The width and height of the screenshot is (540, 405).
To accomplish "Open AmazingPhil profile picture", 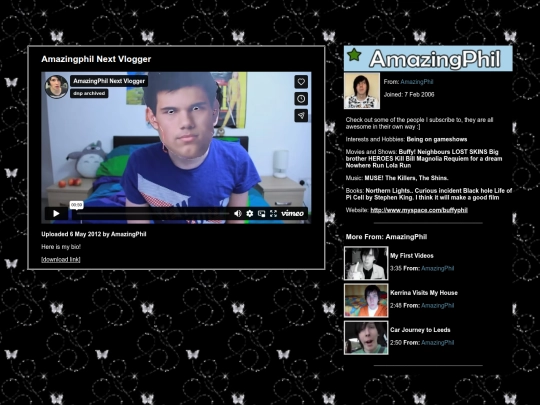I will (362, 91).
